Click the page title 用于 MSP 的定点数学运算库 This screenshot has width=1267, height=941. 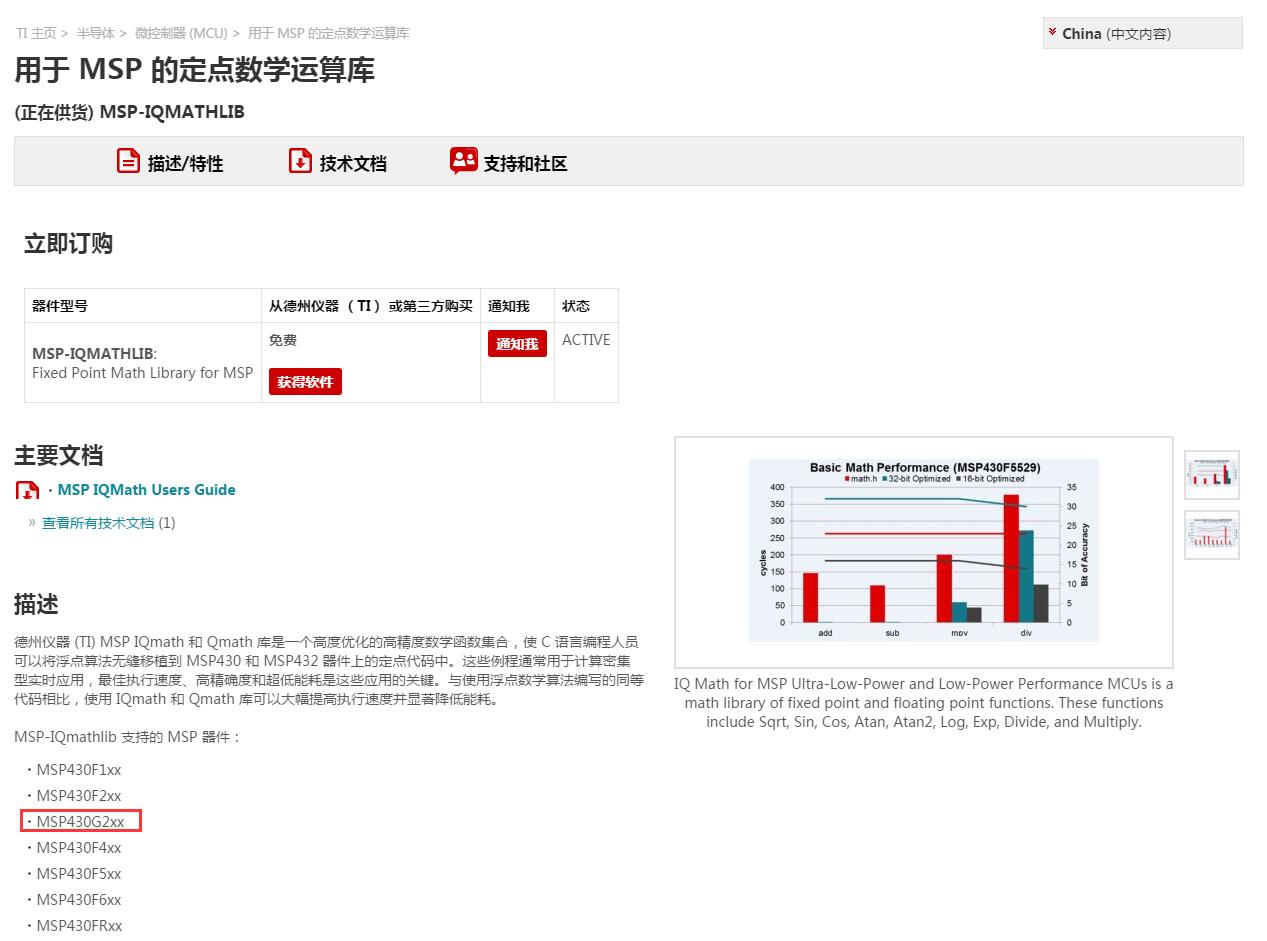[195, 70]
